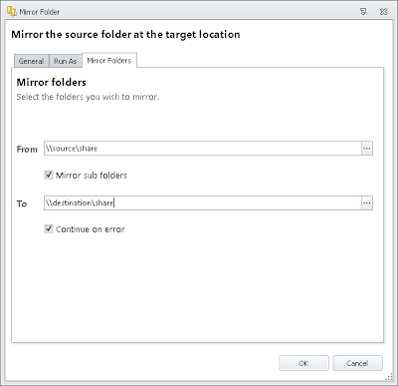This screenshot has width=398, height=386.
Task: Switch to the General tab
Action: tap(31, 61)
